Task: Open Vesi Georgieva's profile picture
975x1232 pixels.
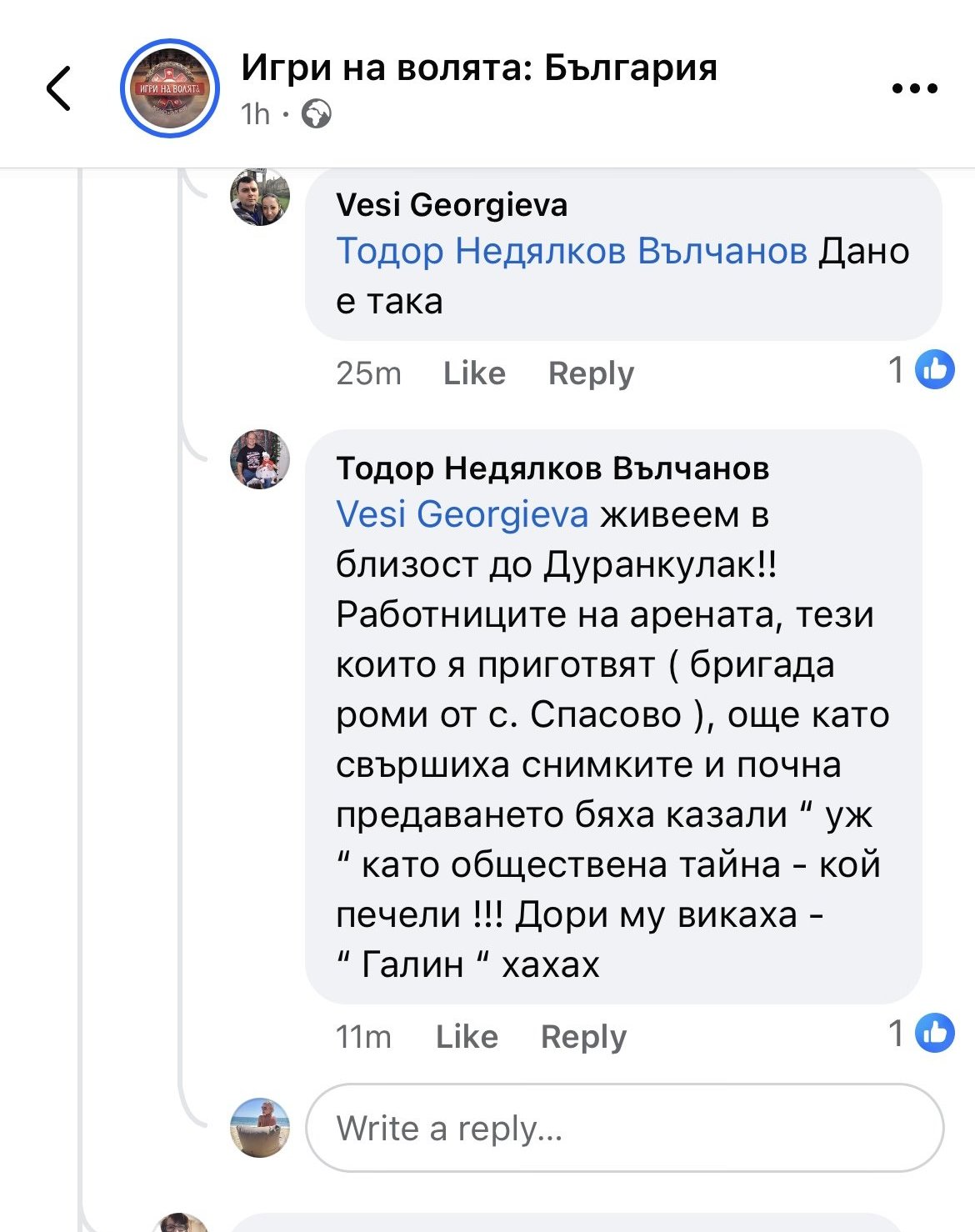Action: (x=260, y=198)
